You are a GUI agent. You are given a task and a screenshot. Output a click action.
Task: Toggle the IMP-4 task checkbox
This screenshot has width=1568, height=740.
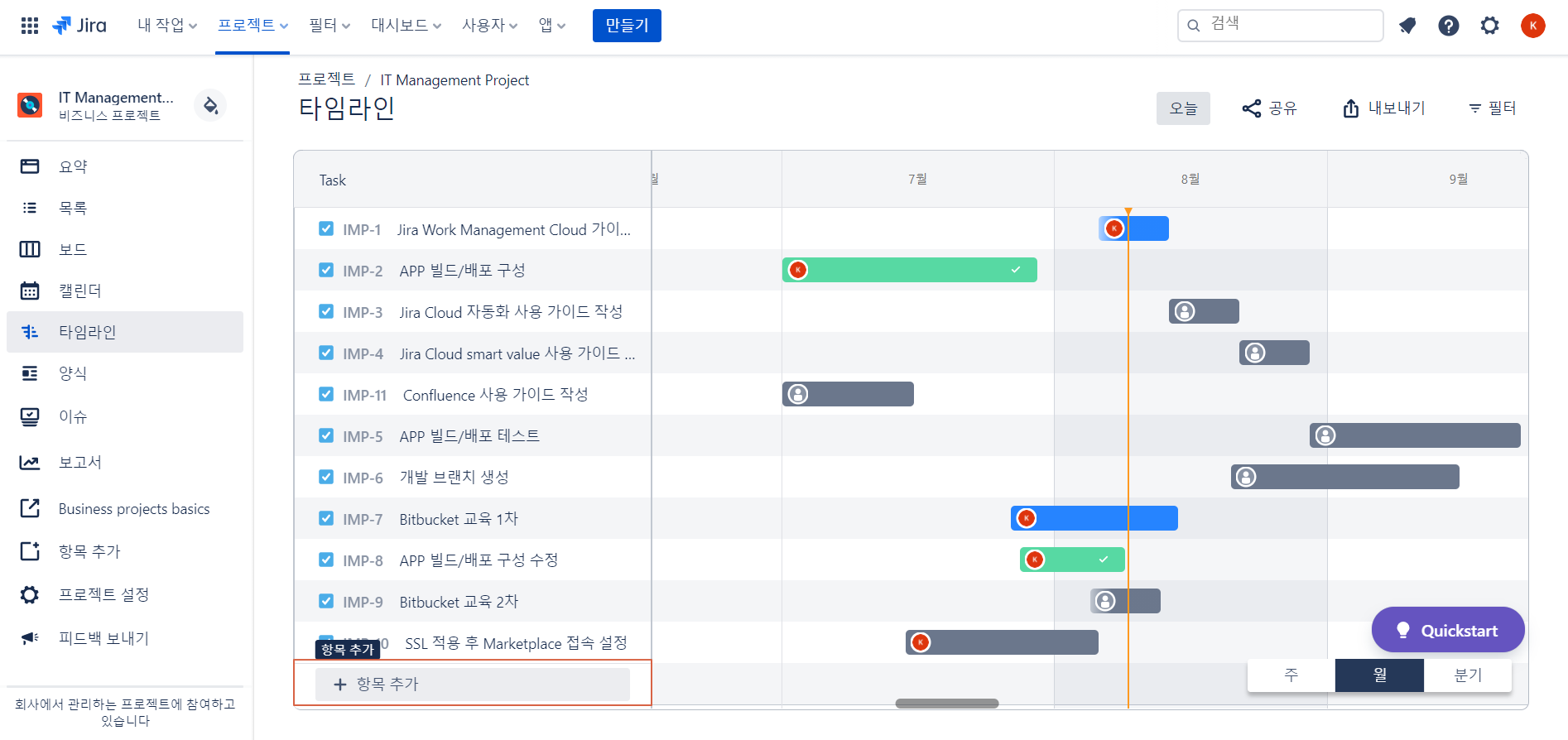[326, 353]
